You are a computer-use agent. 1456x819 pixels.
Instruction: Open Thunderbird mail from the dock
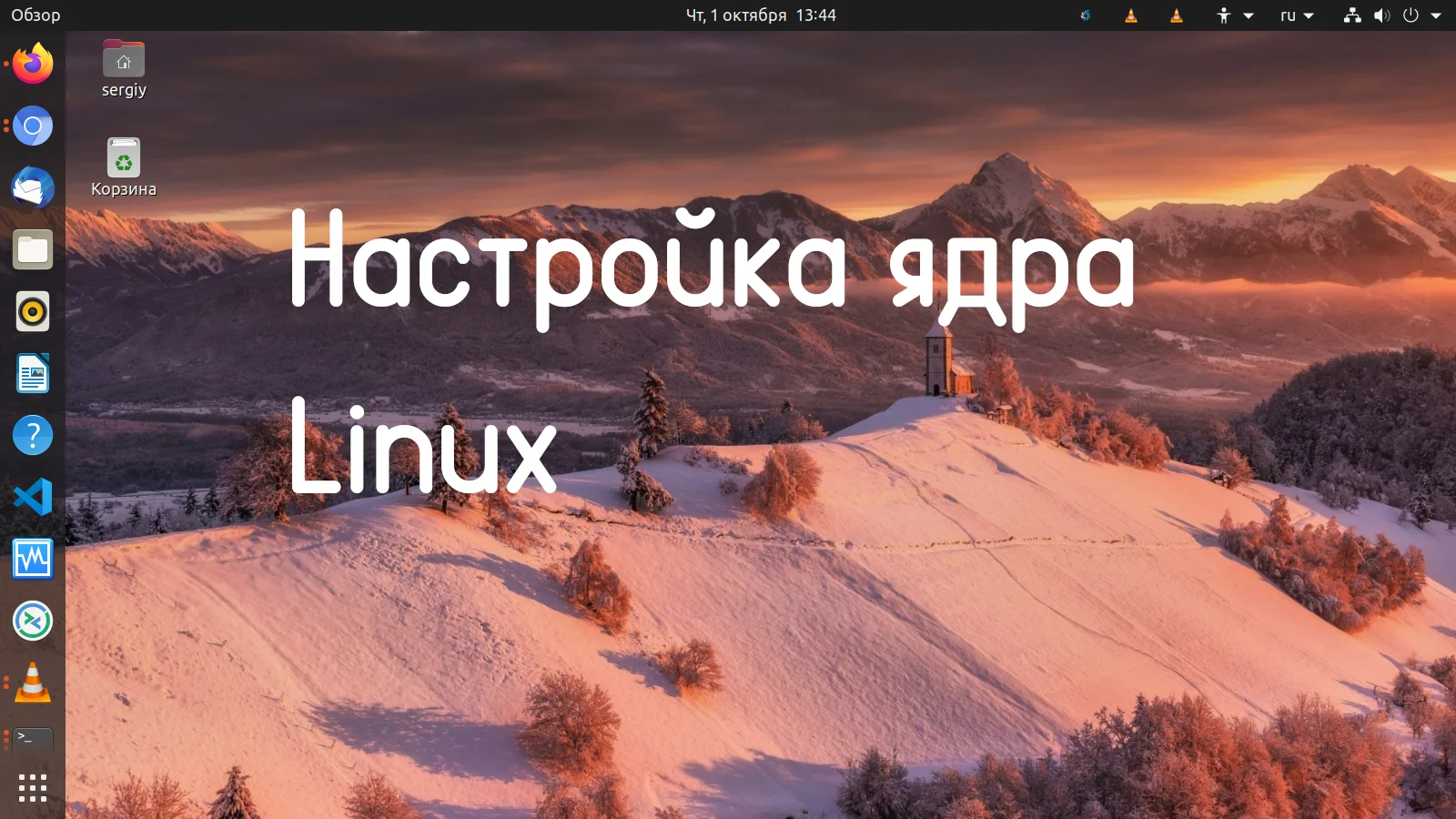click(x=33, y=187)
